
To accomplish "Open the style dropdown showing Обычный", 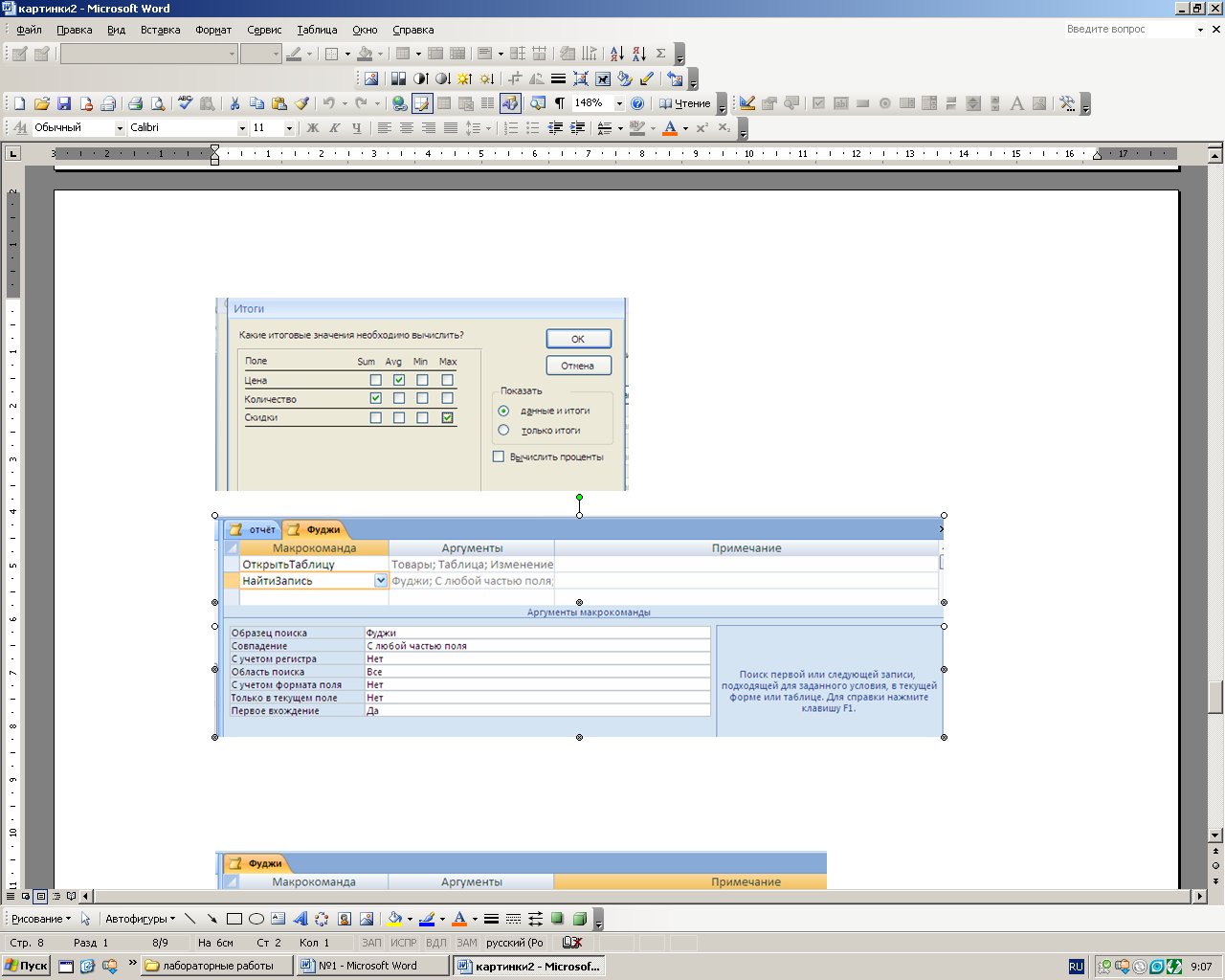I will pos(120,127).
